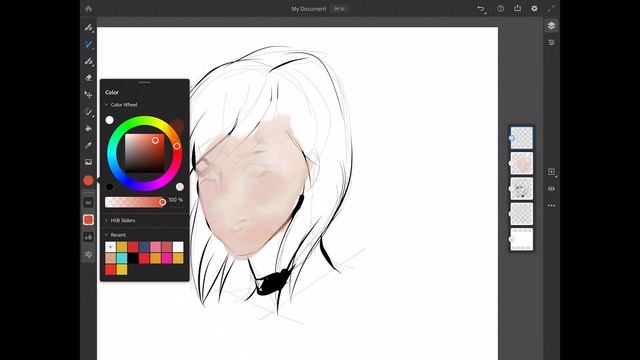Select the Lasso selection tool
This screenshot has height=360, width=640.
pos(89,111)
